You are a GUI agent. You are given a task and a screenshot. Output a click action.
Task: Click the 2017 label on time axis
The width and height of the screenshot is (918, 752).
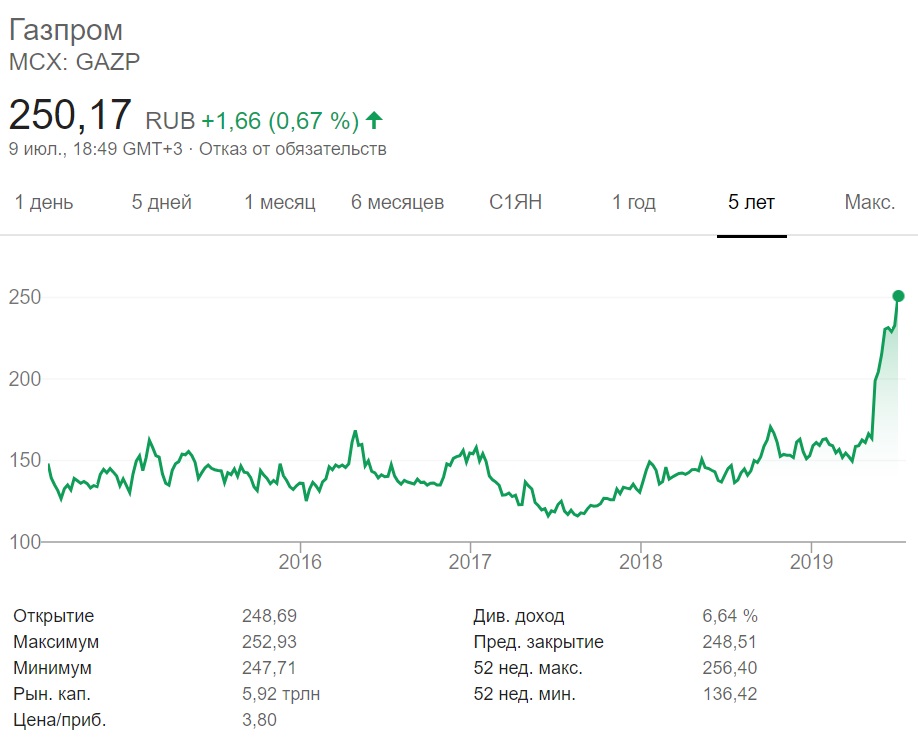point(470,562)
